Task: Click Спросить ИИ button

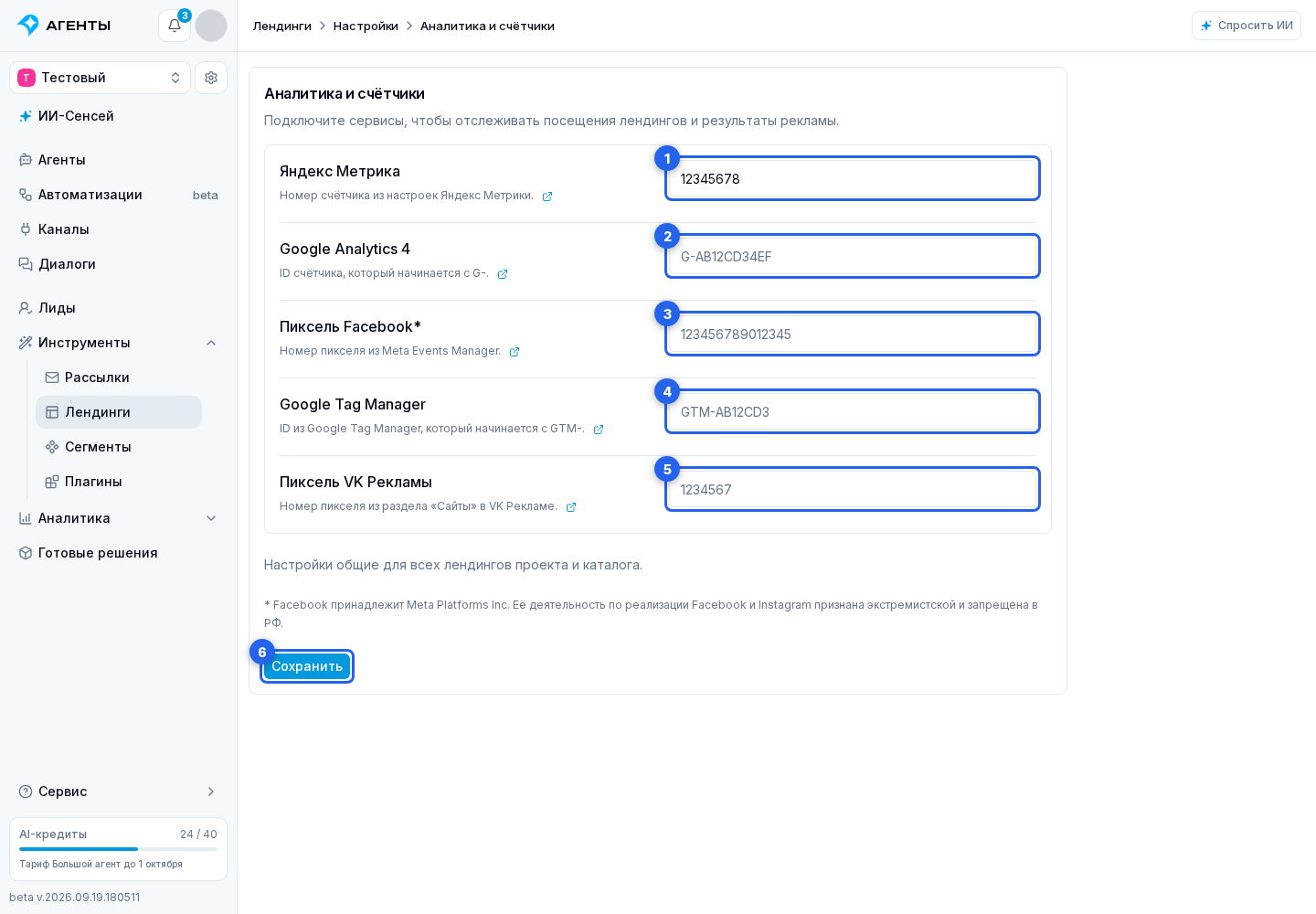Action: 1247,26
